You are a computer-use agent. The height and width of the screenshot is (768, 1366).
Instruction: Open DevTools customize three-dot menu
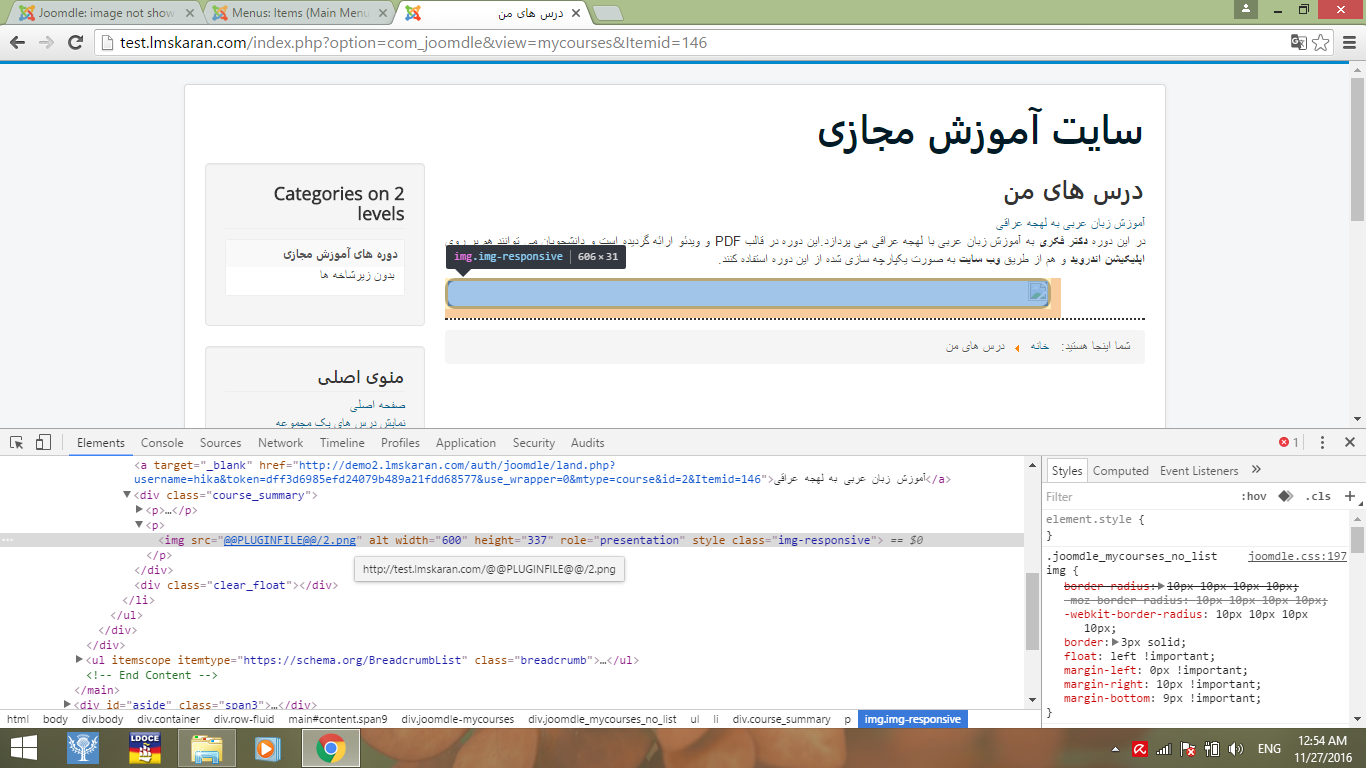pos(1322,443)
